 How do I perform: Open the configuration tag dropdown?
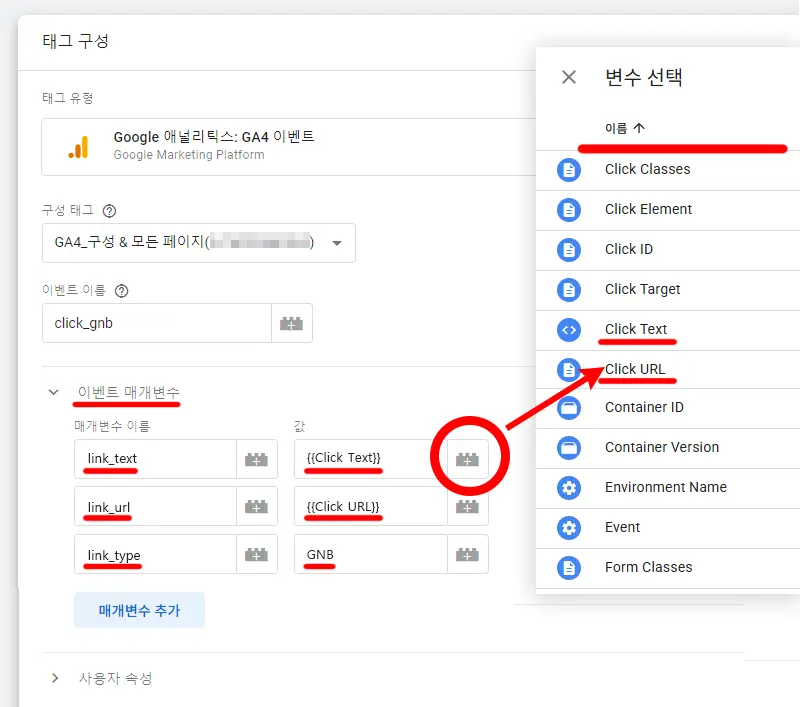click(x=198, y=243)
